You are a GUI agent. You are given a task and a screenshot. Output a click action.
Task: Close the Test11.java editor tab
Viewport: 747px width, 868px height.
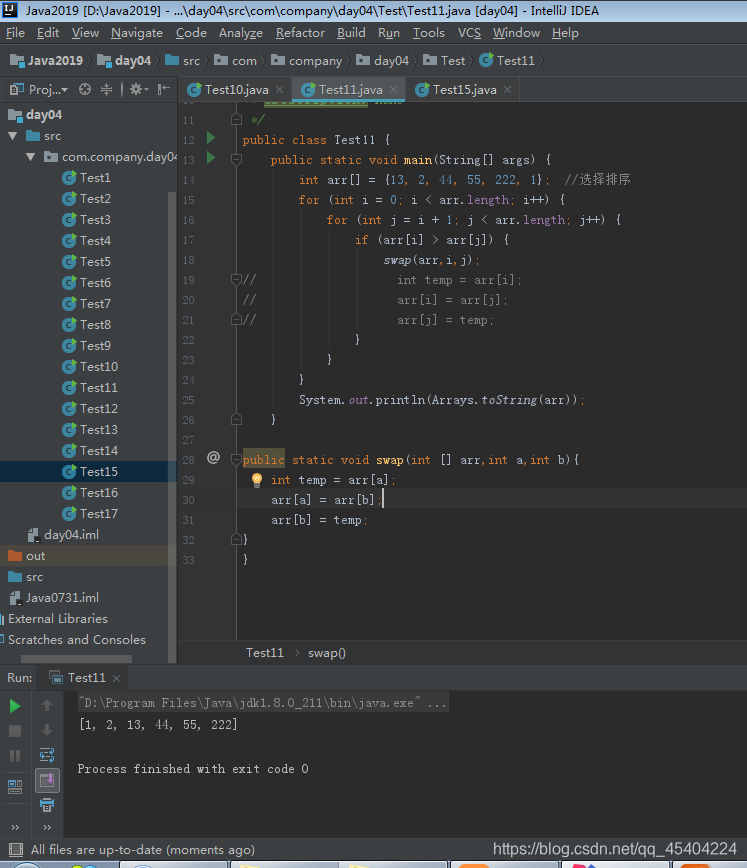point(393,89)
